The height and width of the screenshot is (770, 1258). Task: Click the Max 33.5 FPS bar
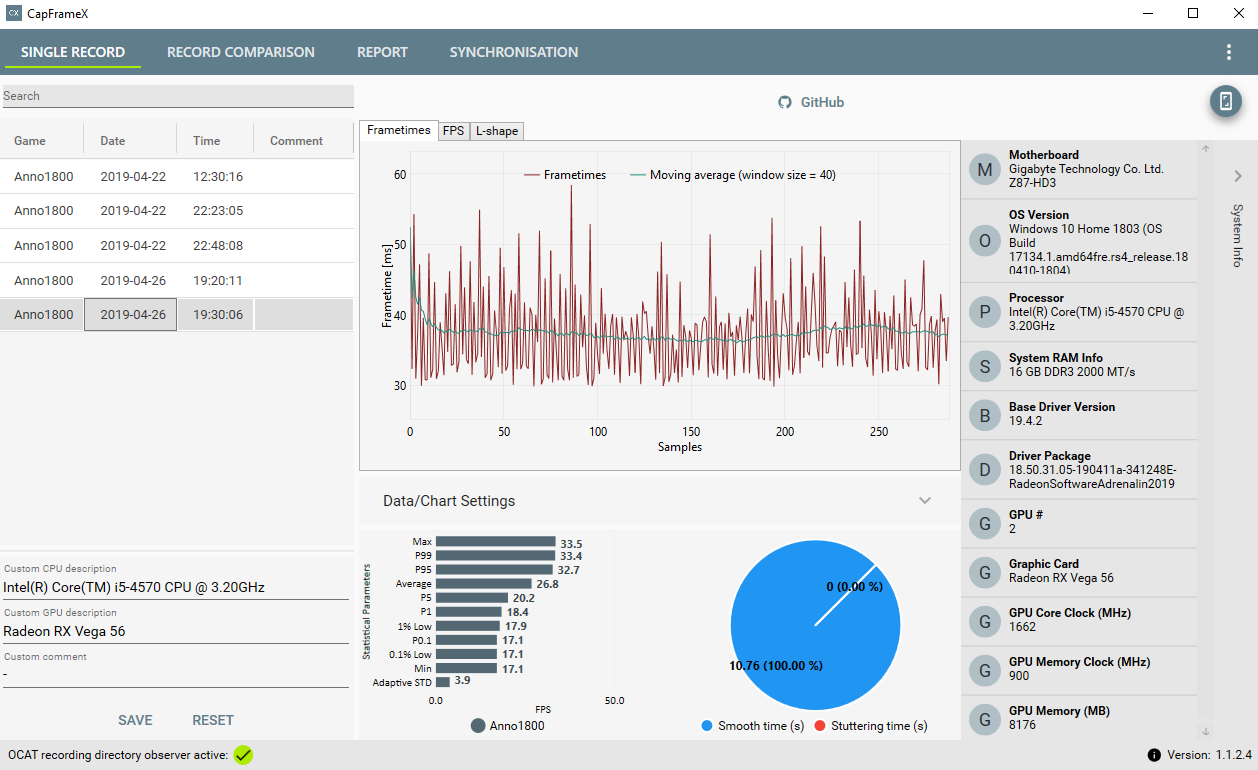pos(495,542)
